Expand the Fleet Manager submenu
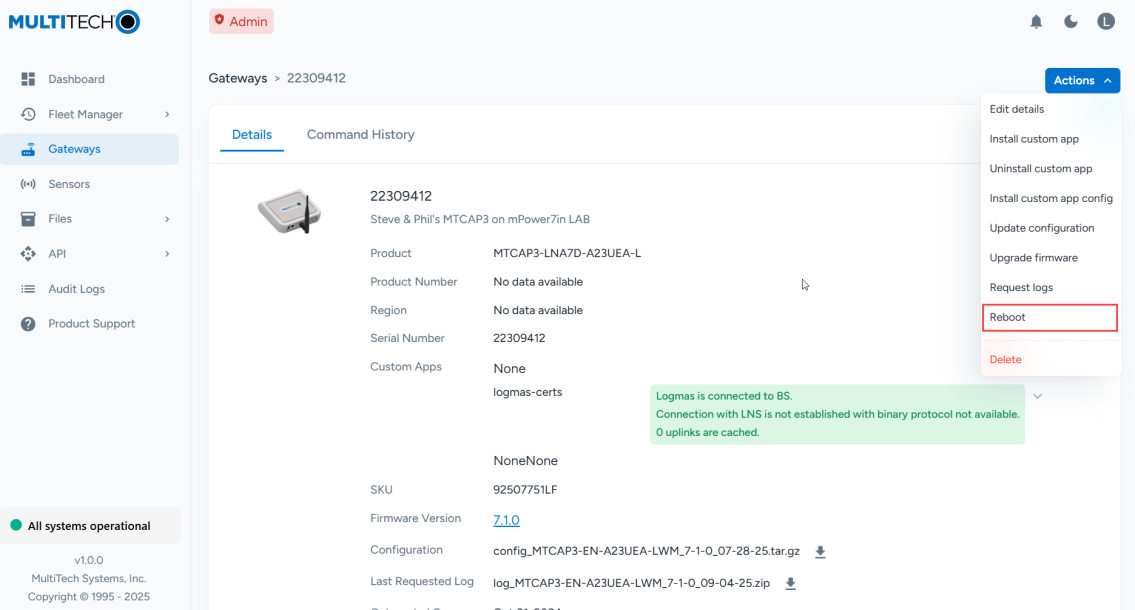 (167, 114)
